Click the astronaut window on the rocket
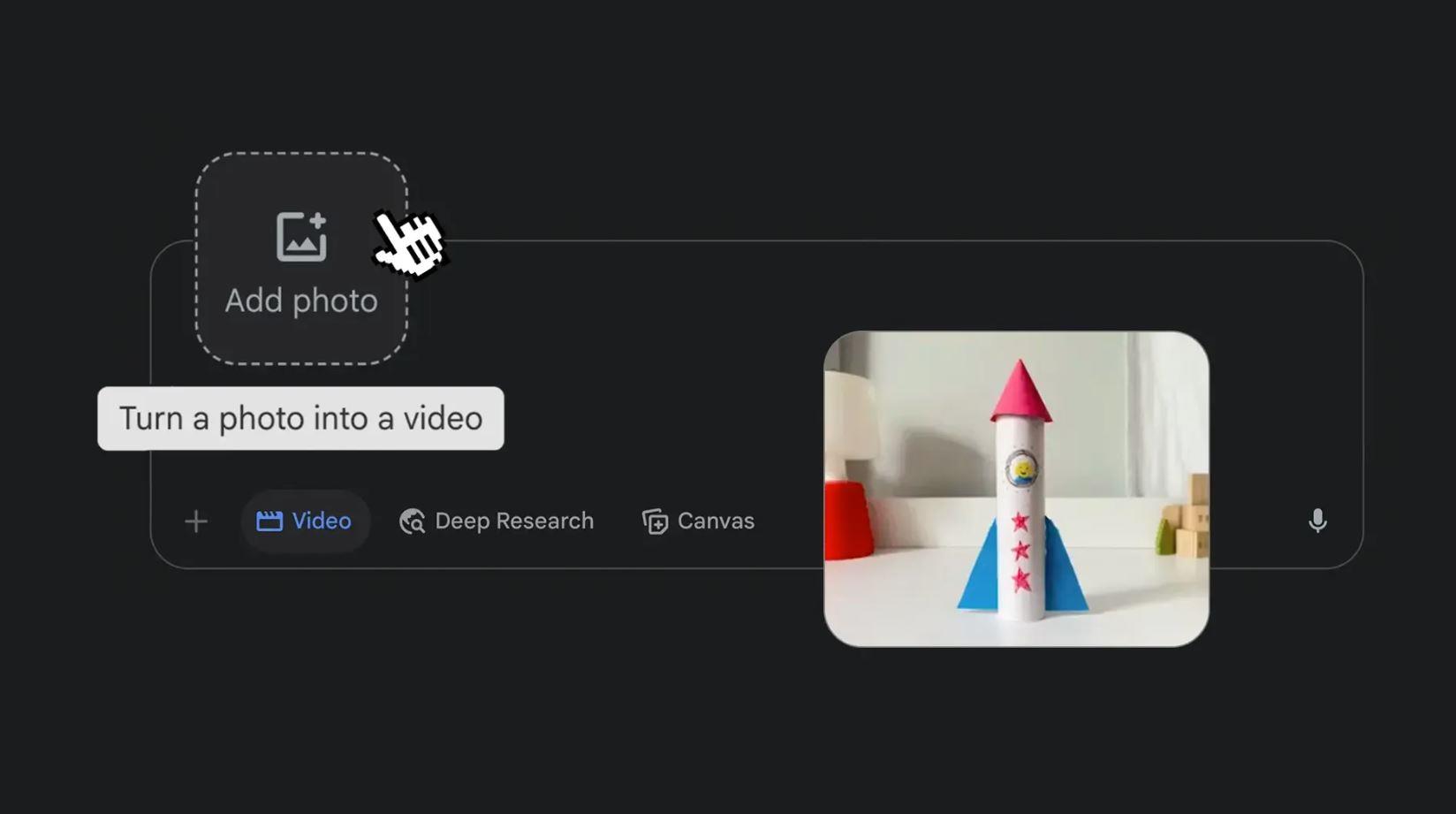The width and height of the screenshot is (1456, 814). (1022, 469)
